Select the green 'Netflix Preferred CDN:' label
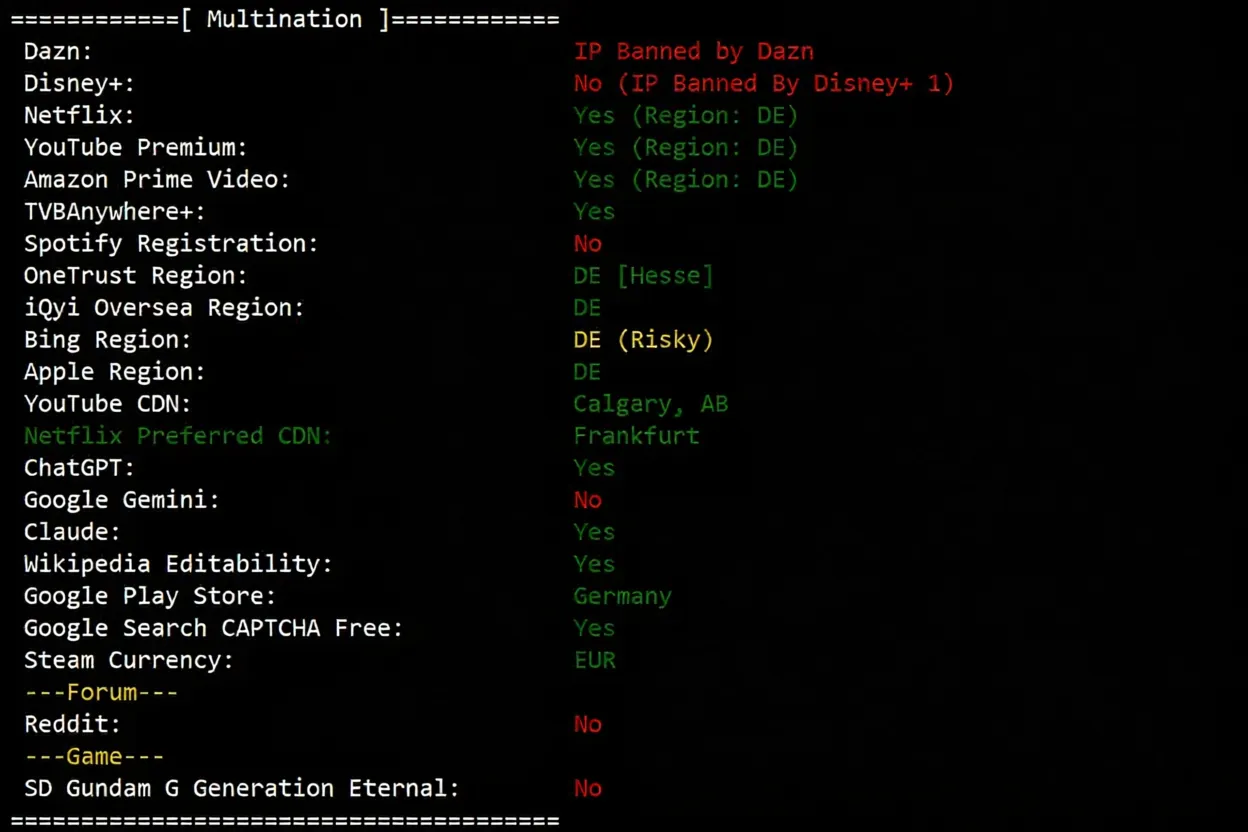The image size is (1248, 832). [178, 435]
